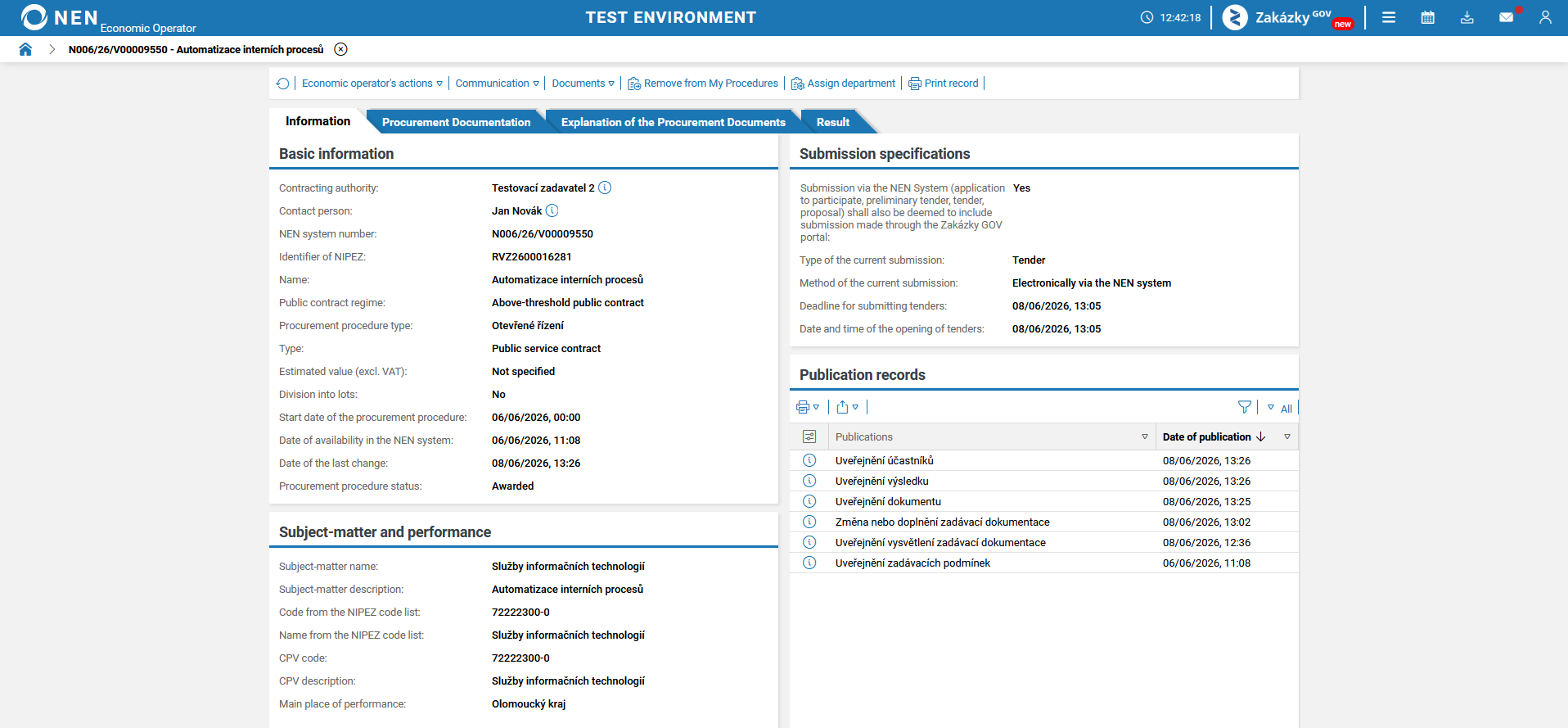Click the Olomoucký kraj value
The width and height of the screenshot is (1568, 728).
pos(529,704)
